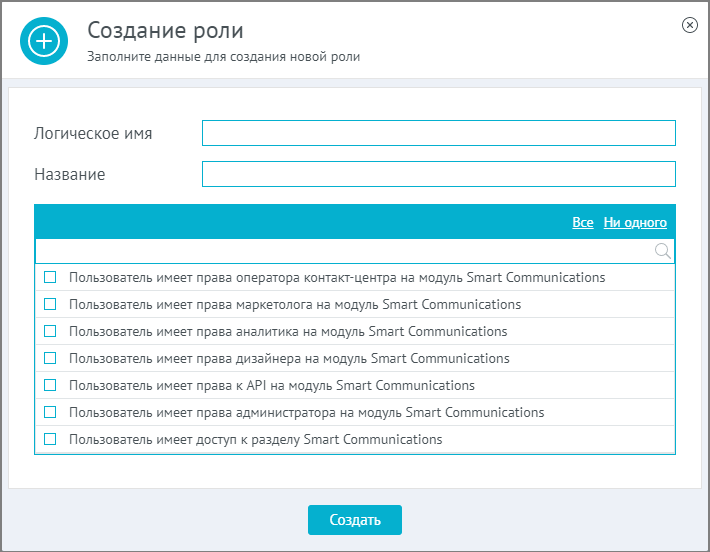Check the администратора rights checkbox

50,412
